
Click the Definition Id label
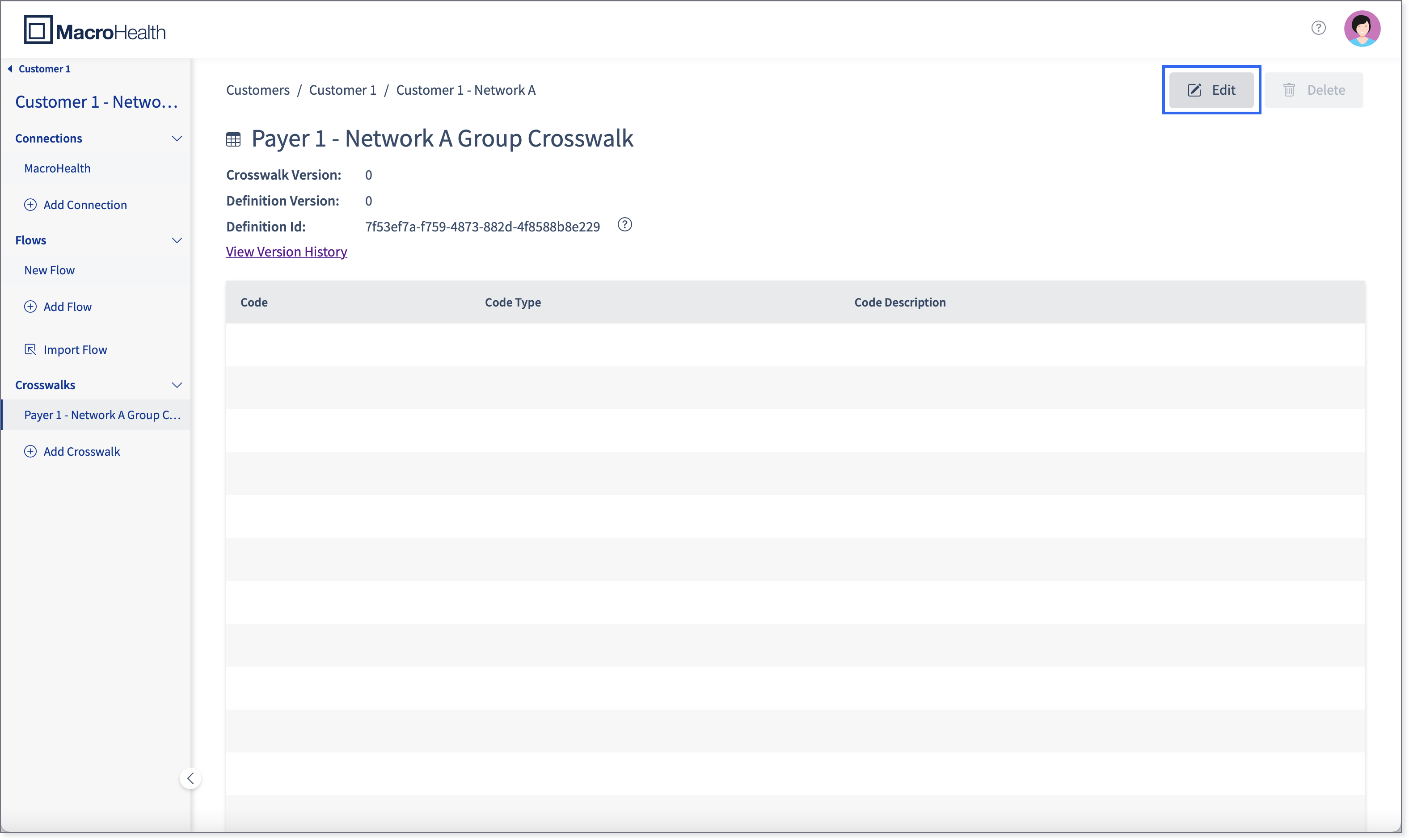(x=266, y=227)
